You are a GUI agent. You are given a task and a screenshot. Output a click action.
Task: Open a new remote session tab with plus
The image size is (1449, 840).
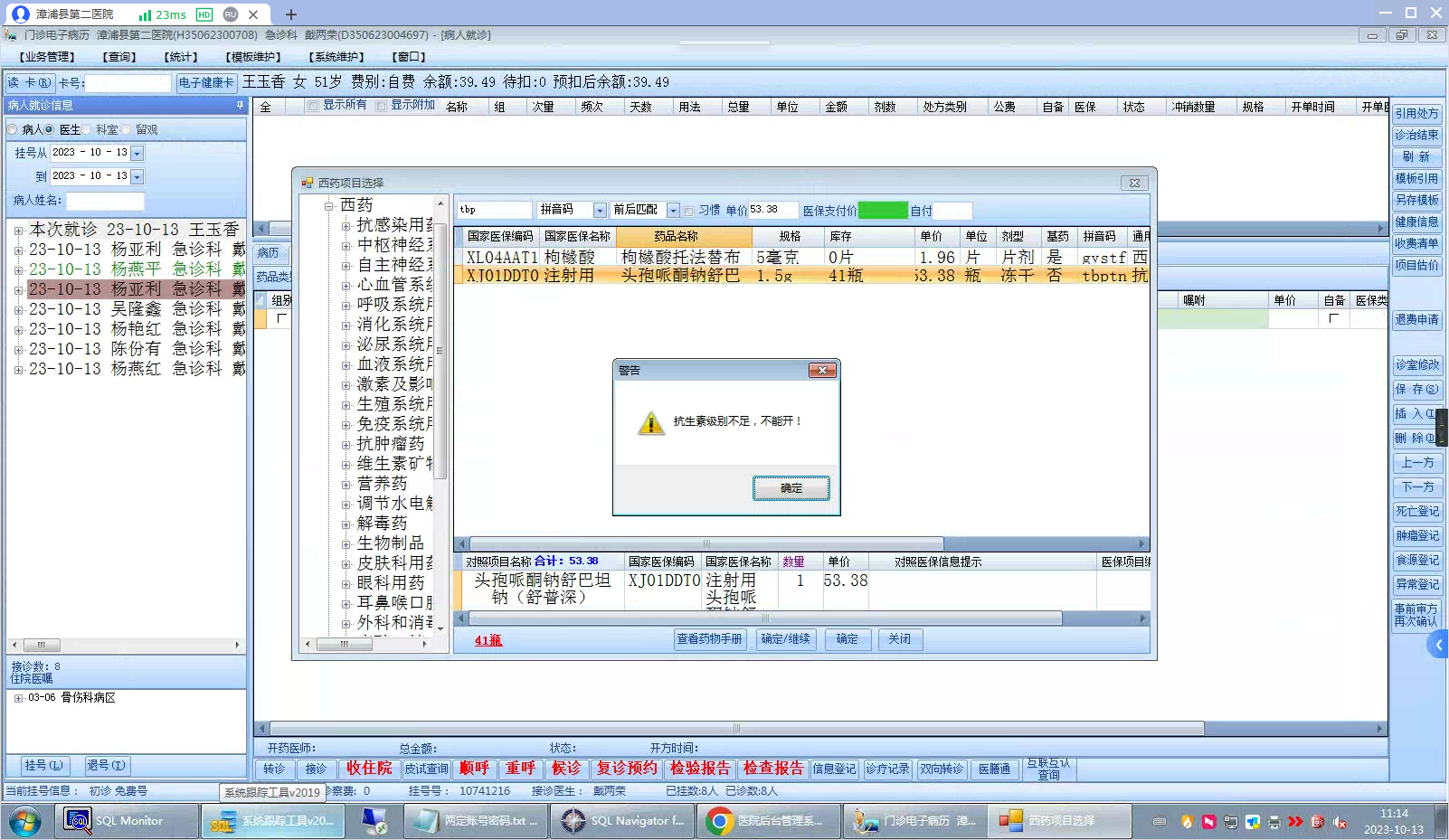coord(291,14)
